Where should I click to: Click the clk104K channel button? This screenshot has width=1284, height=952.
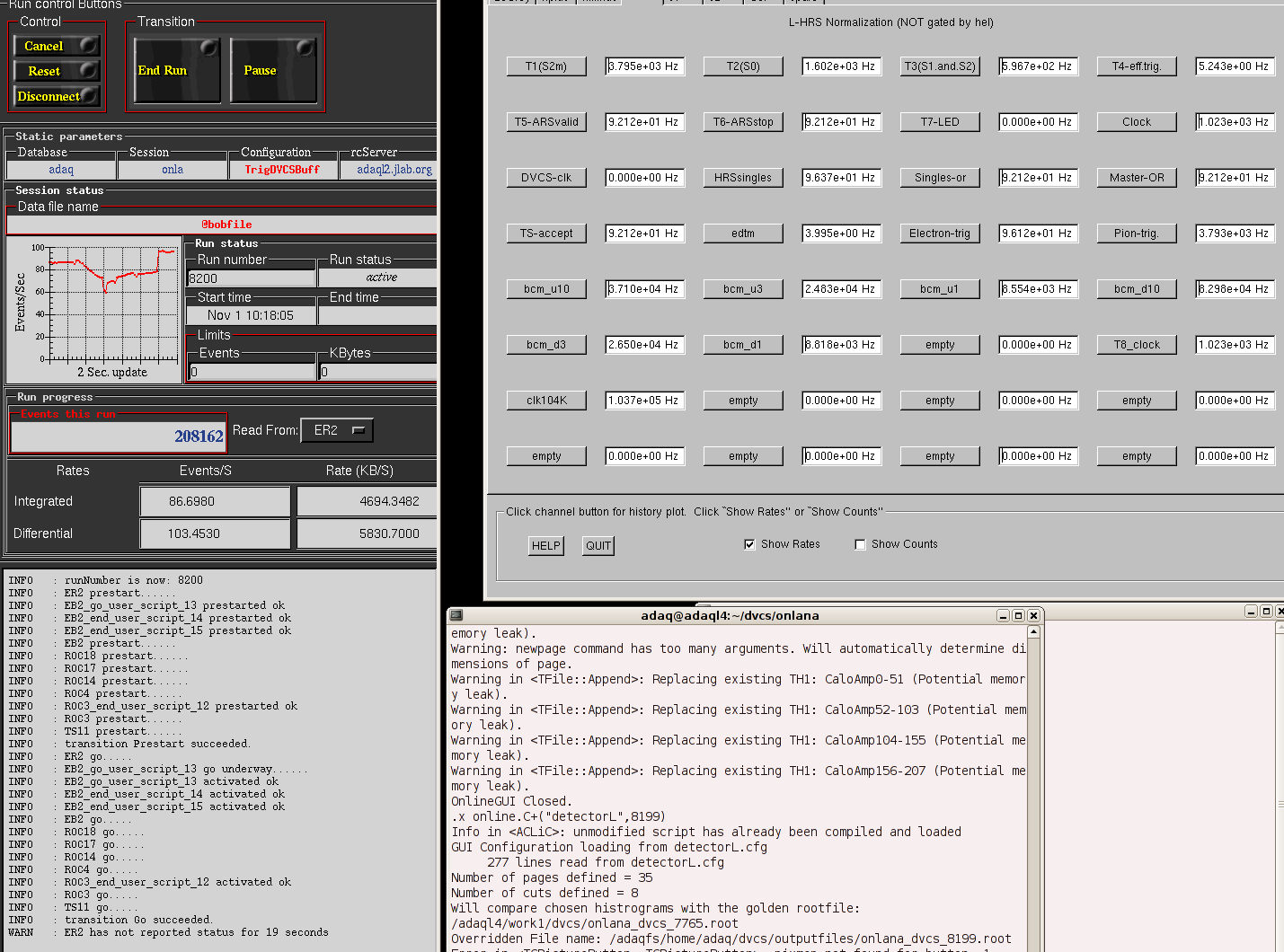point(546,401)
